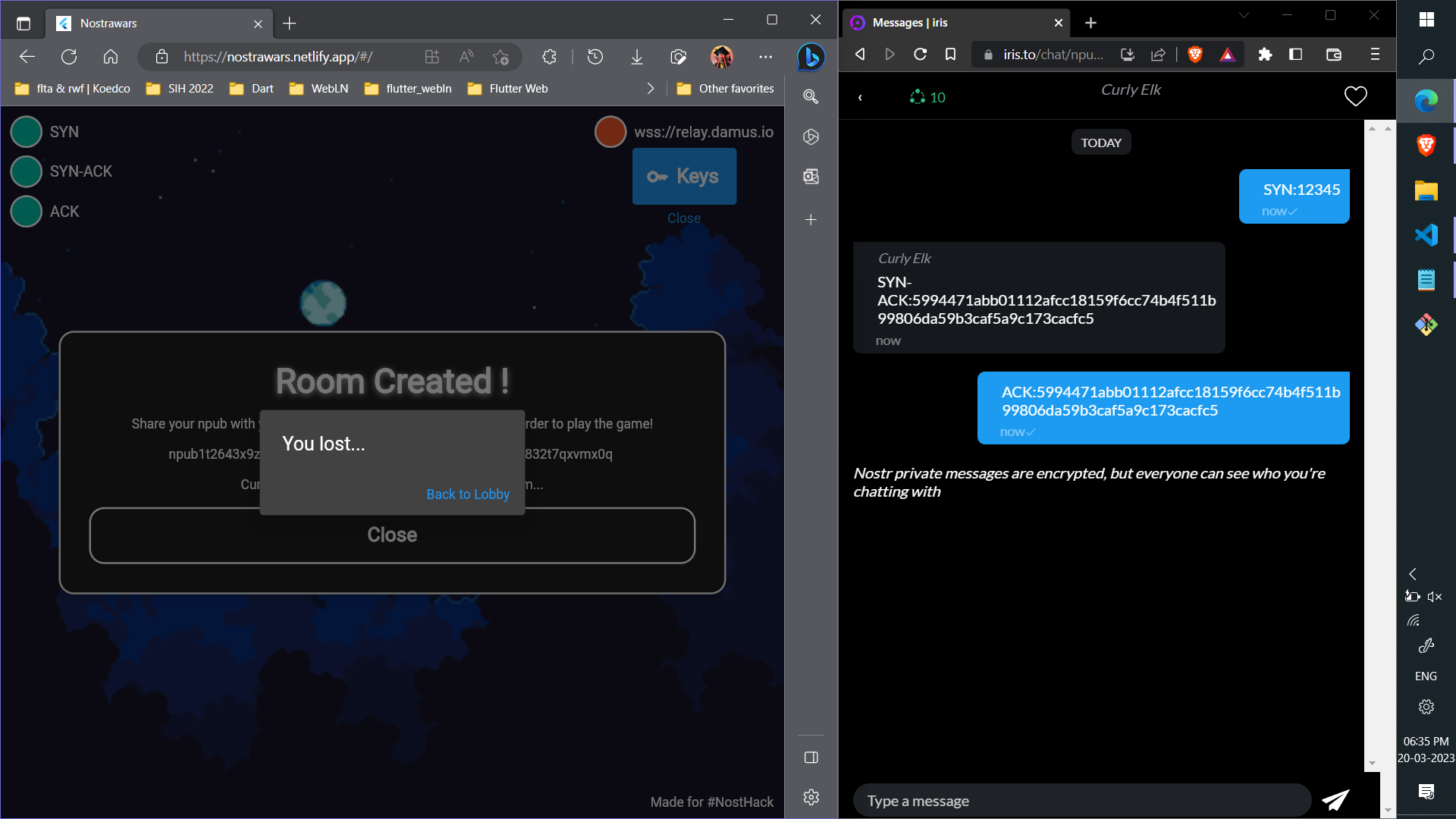This screenshot has height=819, width=1456.
Task: Open Visual Studio Code from taskbar
Action: pyautogui.click(x=1426, y=235)
